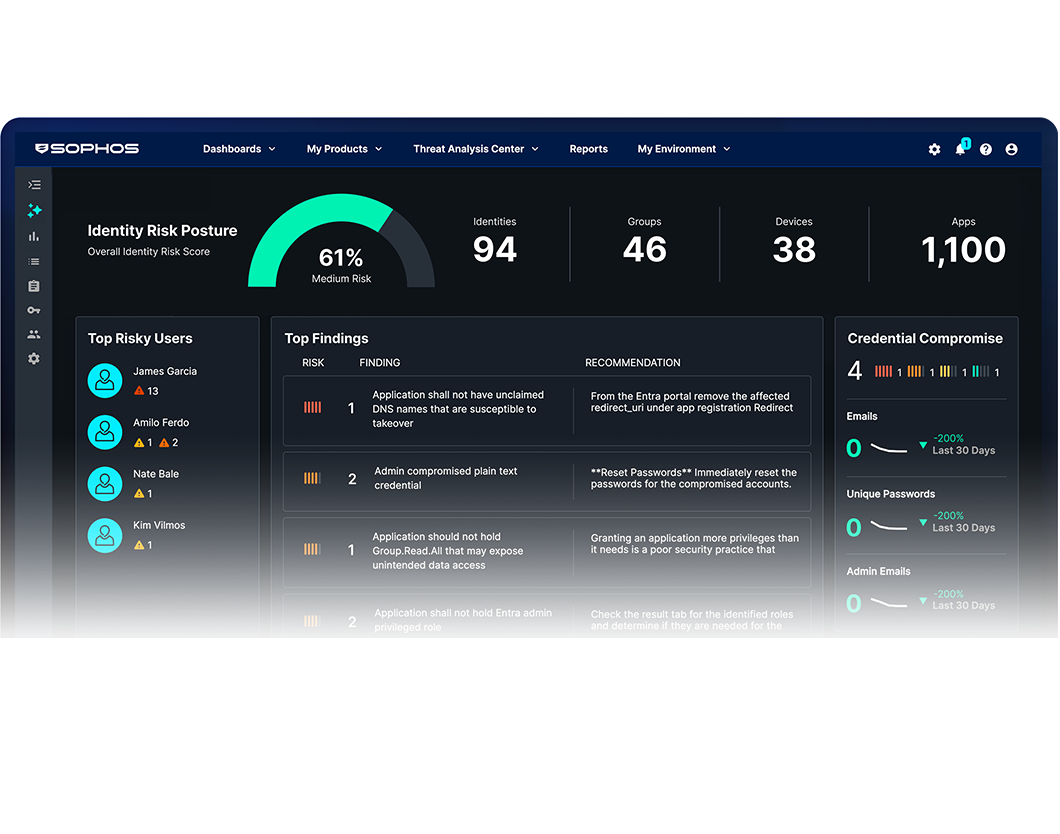This screenshot has width=1060, height=834.
Task: Open notifications bell icon
Action: click(961, 148)
